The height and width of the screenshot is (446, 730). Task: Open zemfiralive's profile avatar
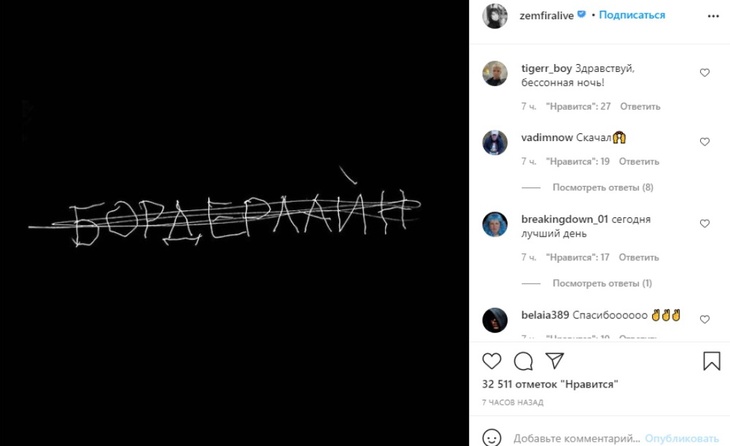pyautogui.click(x=494, y=16)
